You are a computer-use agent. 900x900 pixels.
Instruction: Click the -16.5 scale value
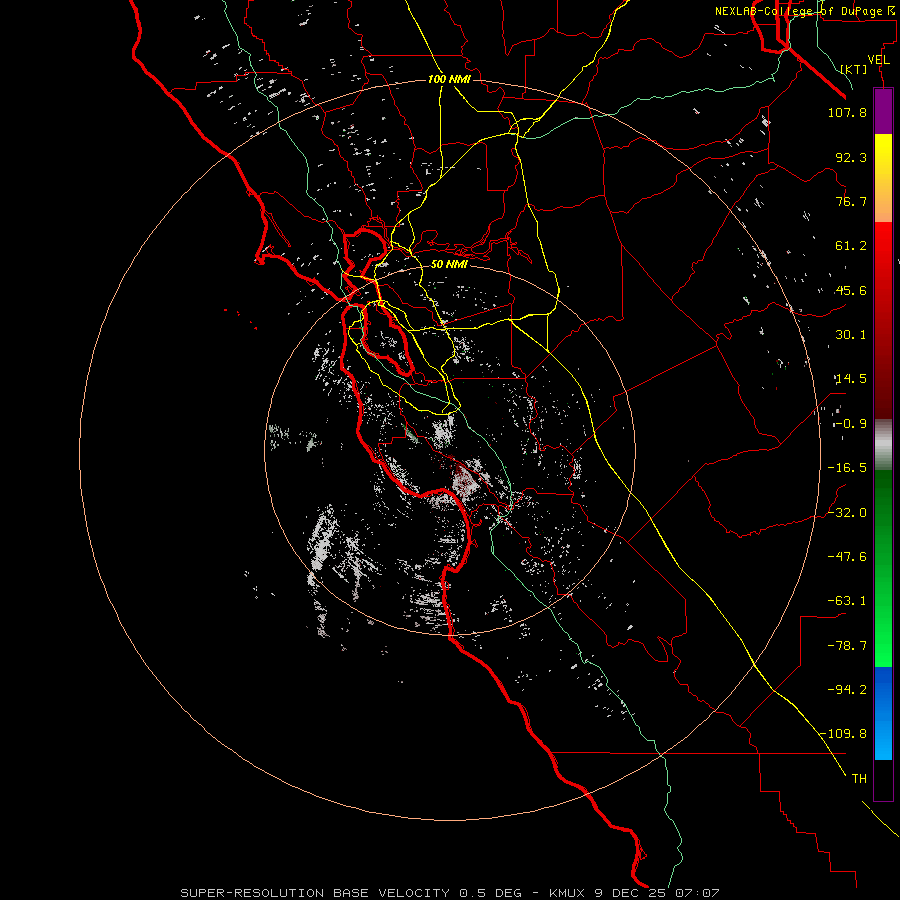tap(847, 468)
